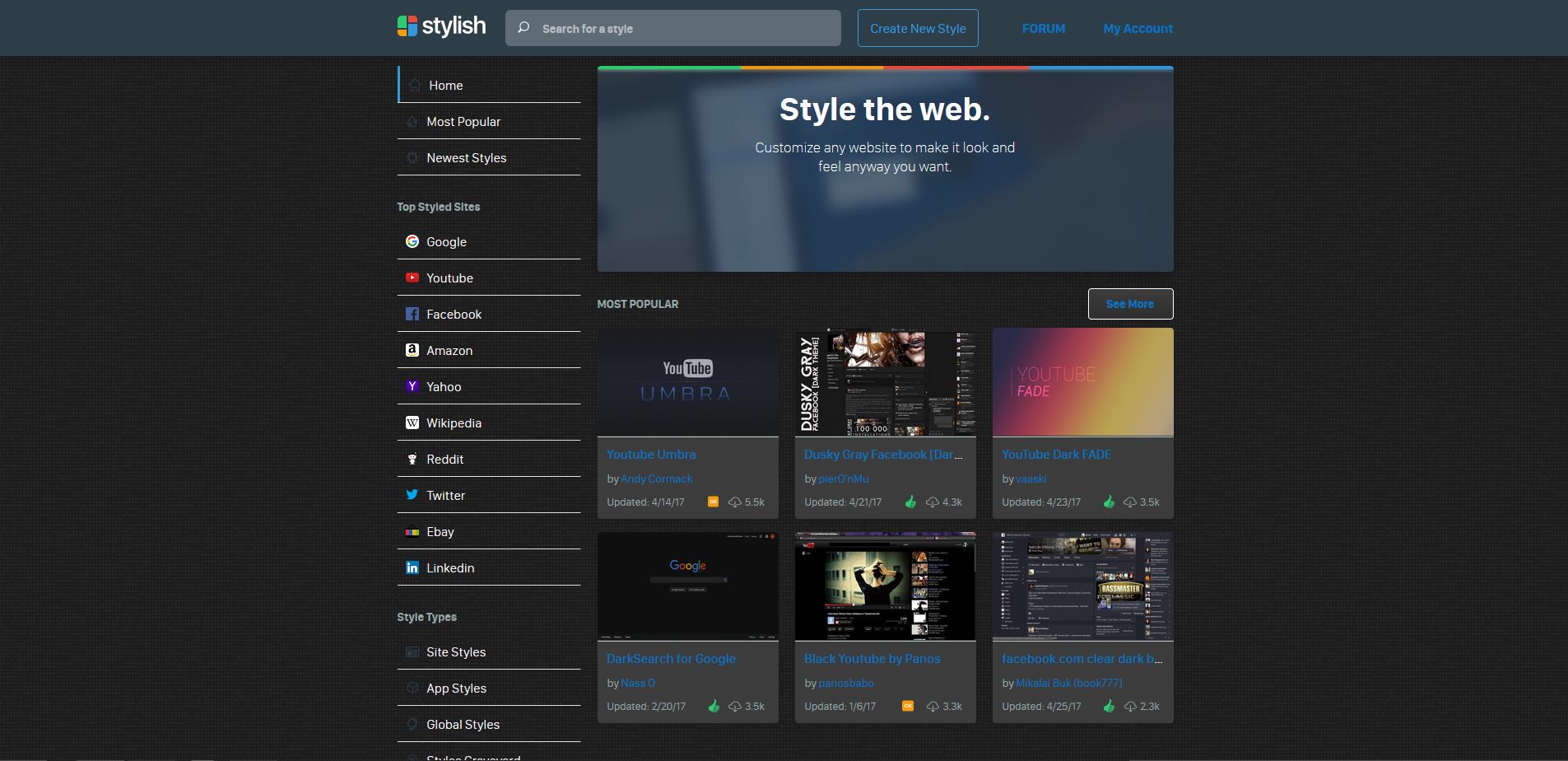Click the Most Popular flame icon
The width and height of the screenshot is (1568, 761).
point(412,121)
